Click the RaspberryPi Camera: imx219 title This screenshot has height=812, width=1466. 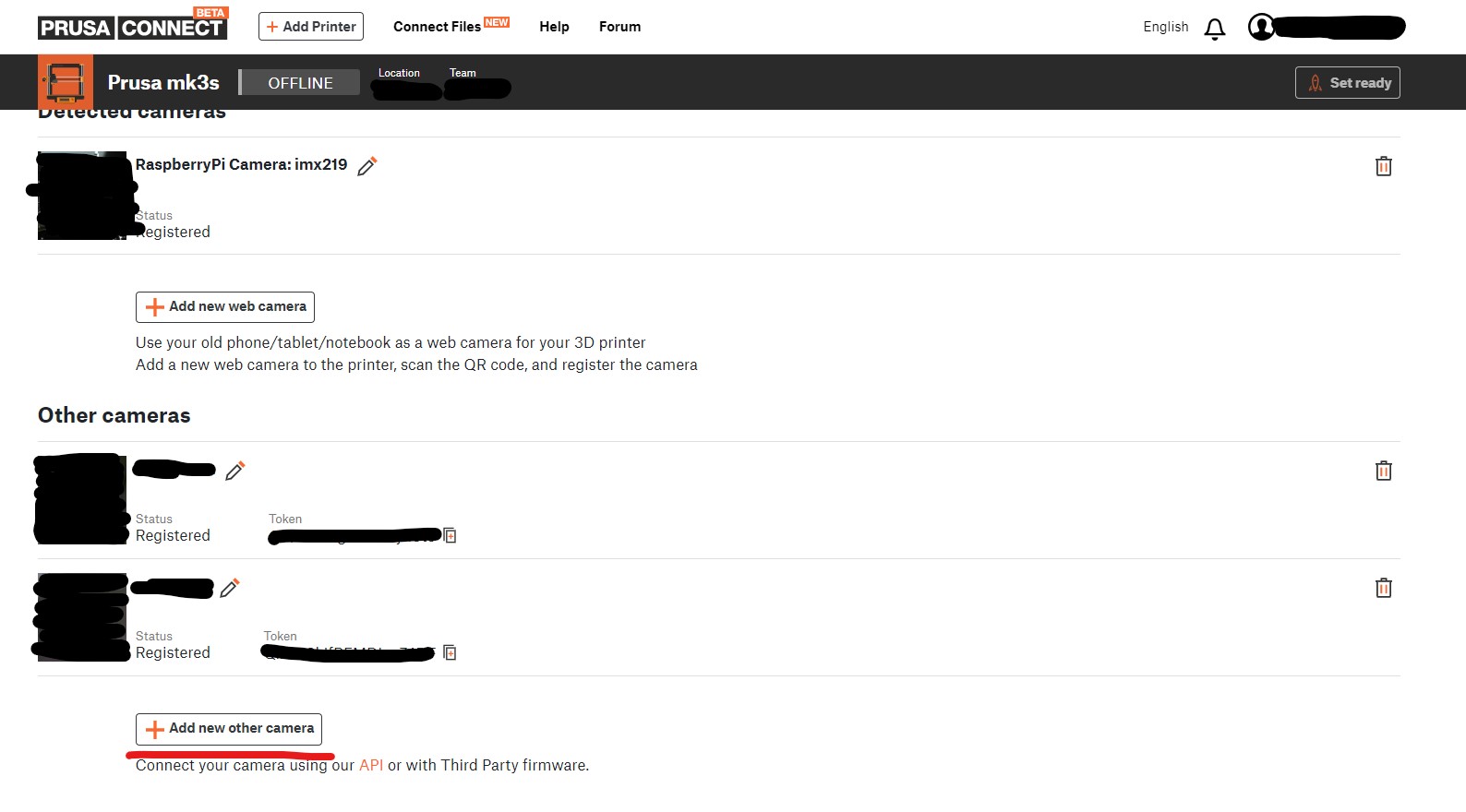pos(241,164)
